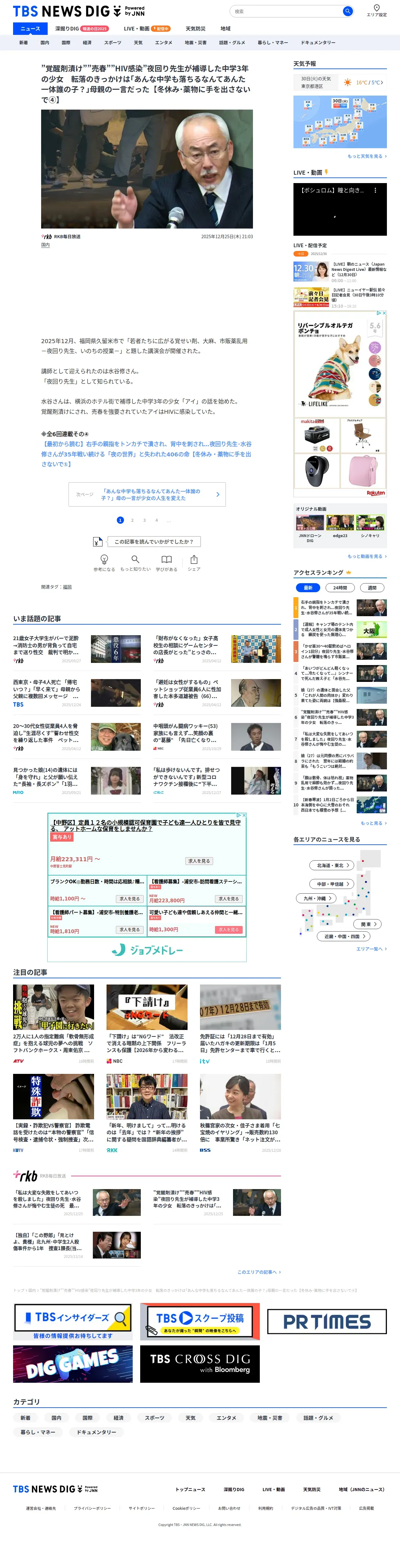The image size is (400, 1568).
Task: Open エンタメ in category bar
Action: coord(163,43)
